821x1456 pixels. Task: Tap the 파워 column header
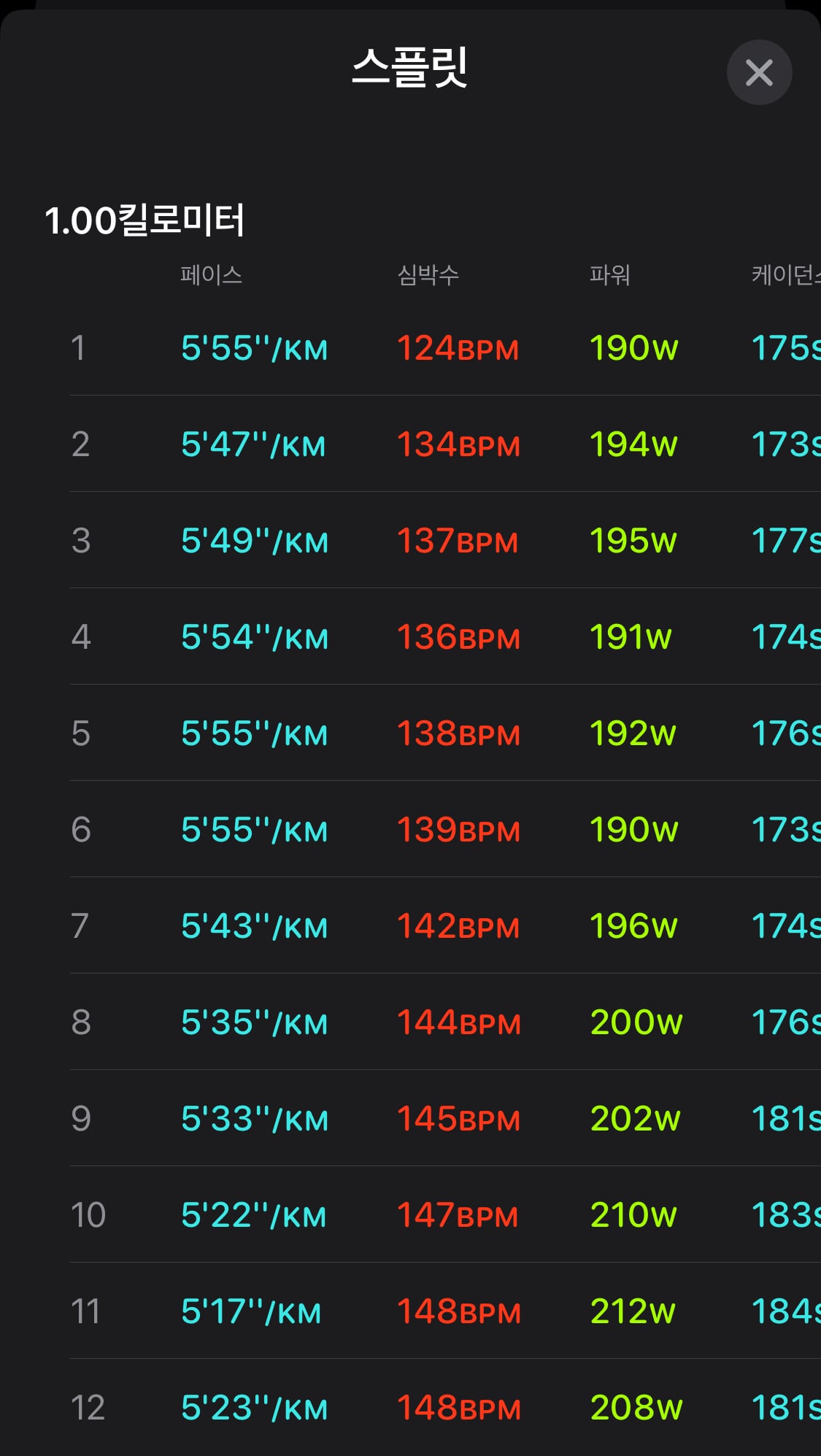point(609,275)
